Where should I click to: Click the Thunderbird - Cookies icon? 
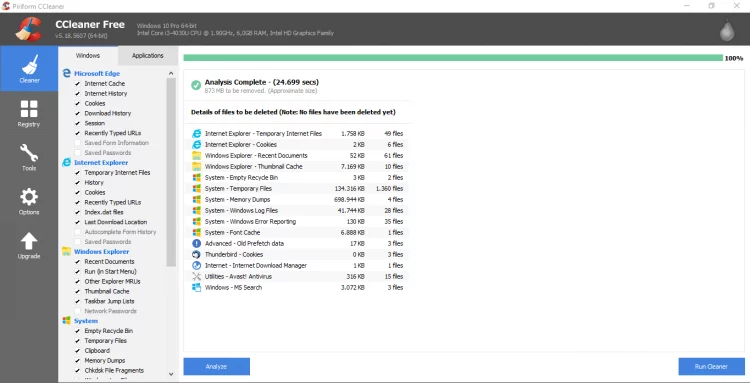196,254
